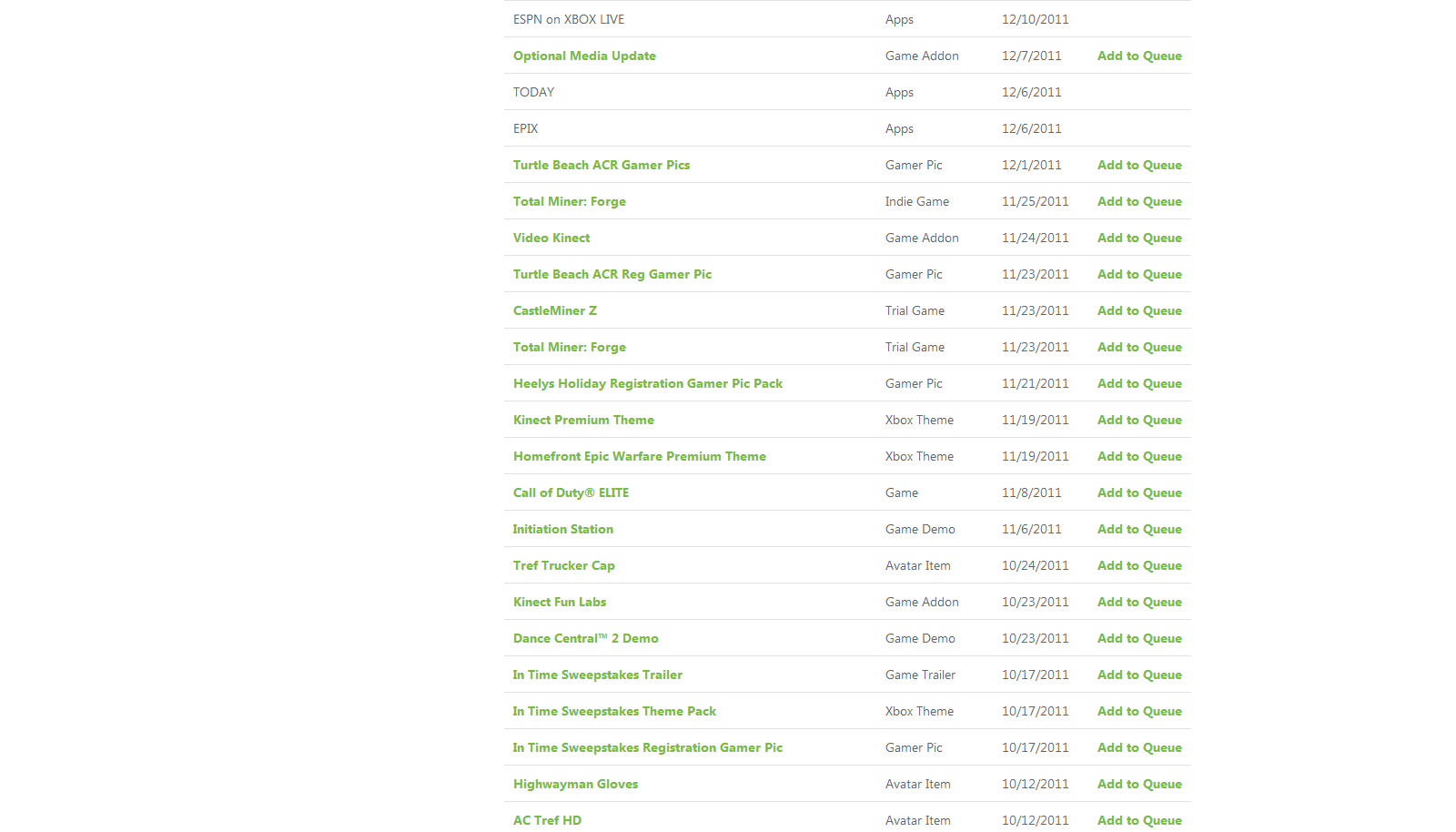
Task: Open the Kinect Premium Theme link
Action: pyautogui.click(x=583, y=420)
